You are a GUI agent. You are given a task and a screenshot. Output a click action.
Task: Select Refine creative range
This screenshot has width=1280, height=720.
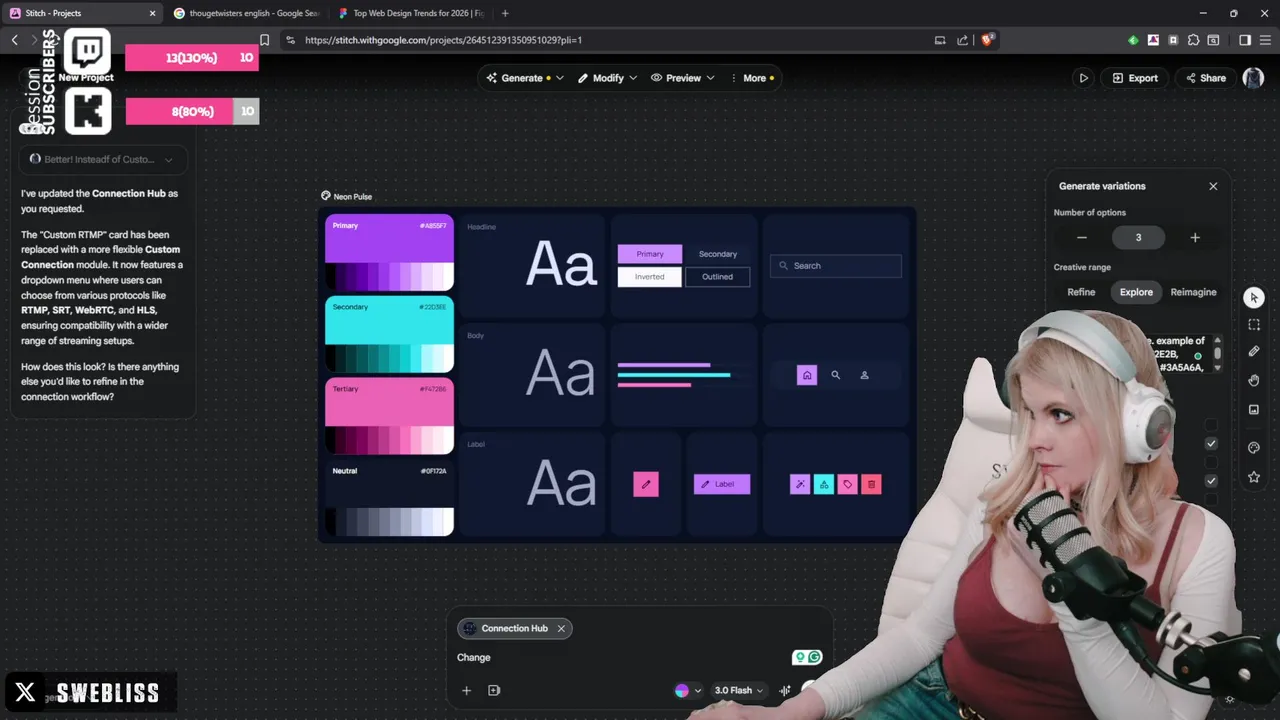point(1081,292)
